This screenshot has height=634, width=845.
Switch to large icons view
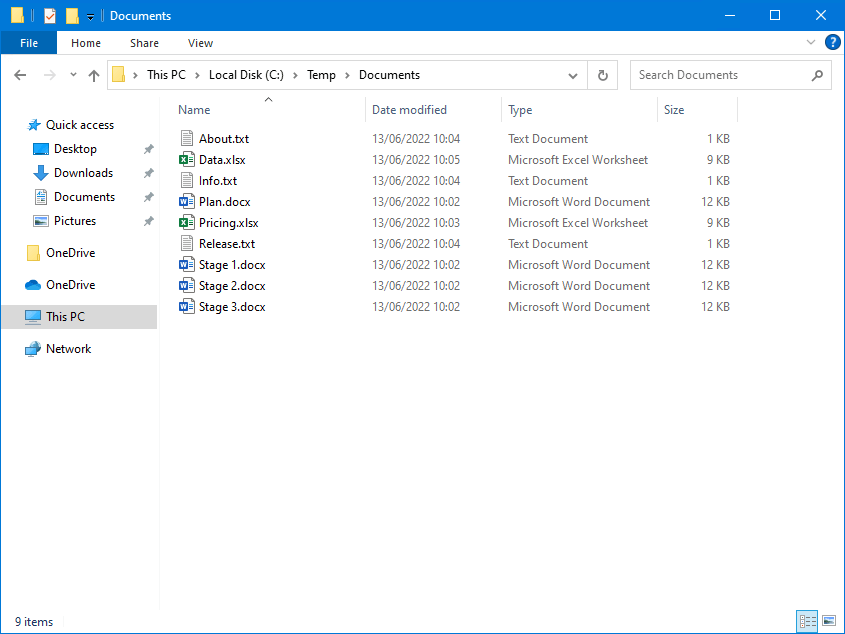828,621
